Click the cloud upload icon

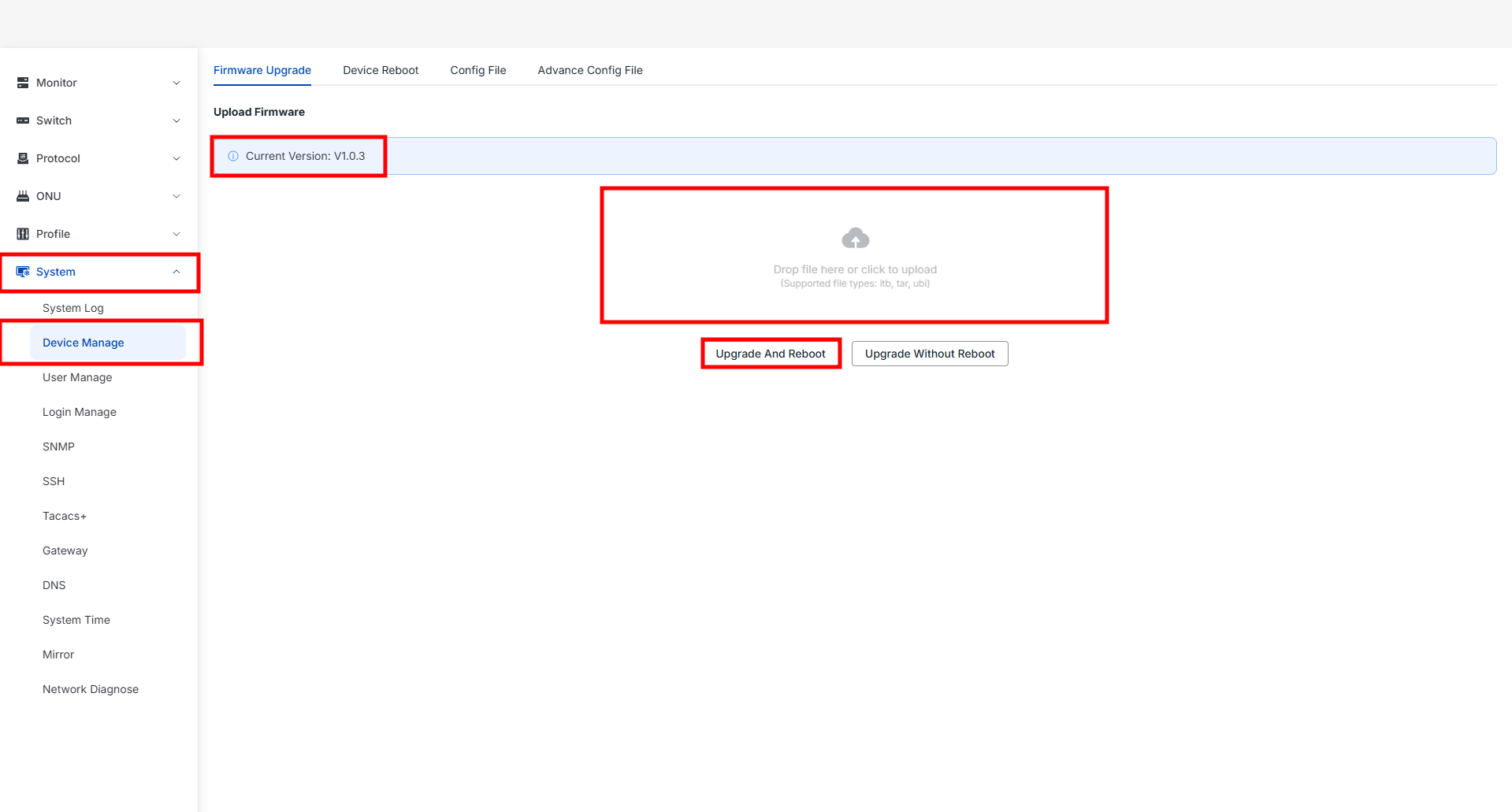click(855, 238)
